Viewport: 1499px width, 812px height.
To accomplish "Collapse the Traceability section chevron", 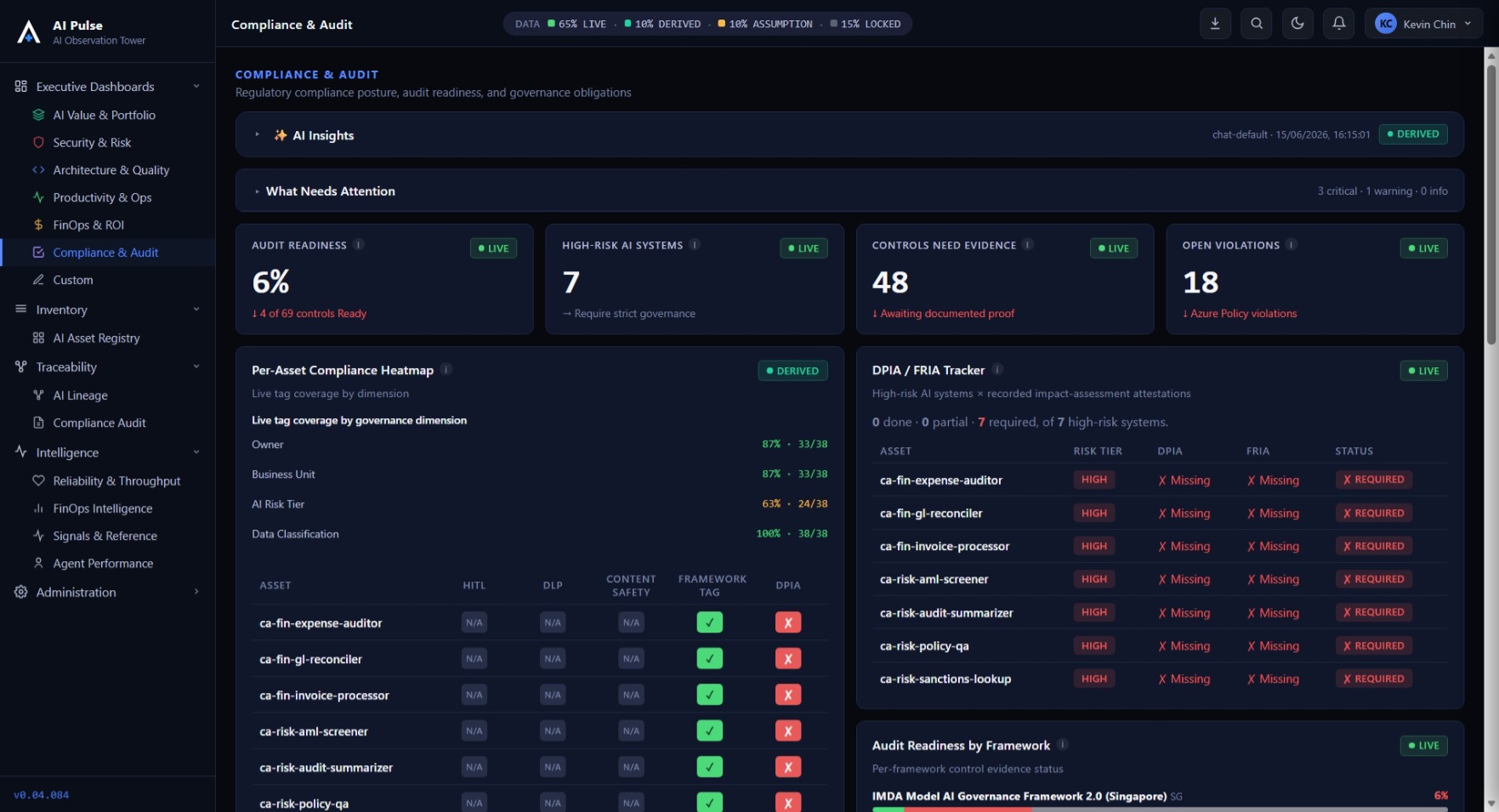I will 196,366.
